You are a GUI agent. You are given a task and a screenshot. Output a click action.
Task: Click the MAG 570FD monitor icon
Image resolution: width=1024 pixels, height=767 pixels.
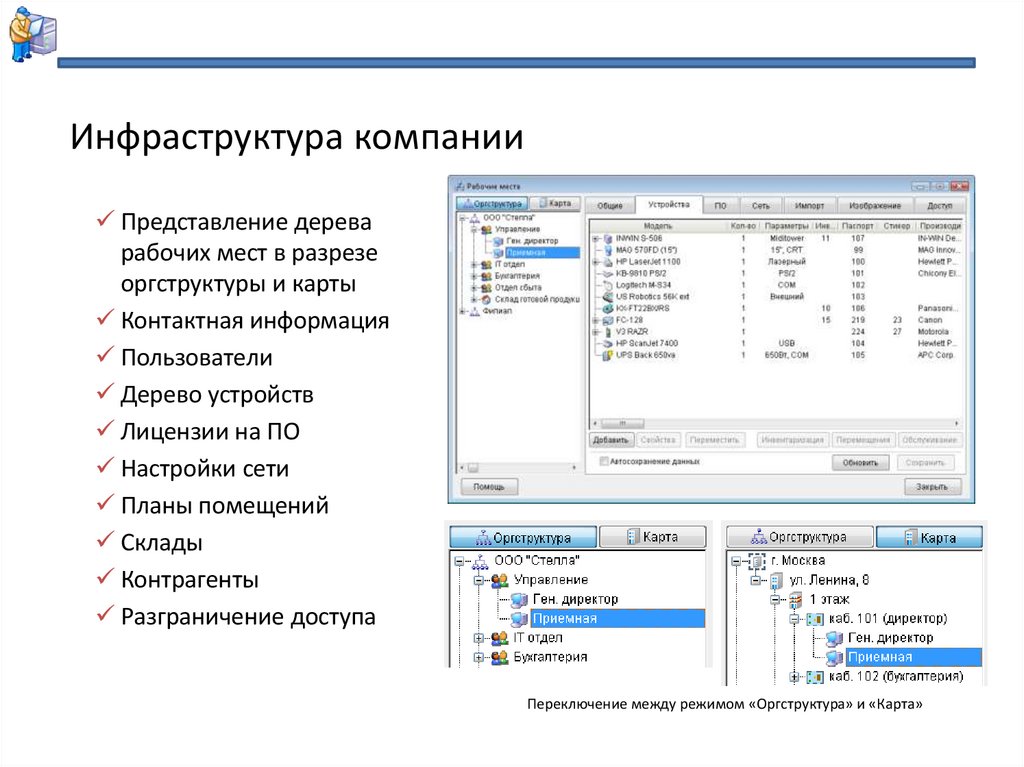(608, 249)
